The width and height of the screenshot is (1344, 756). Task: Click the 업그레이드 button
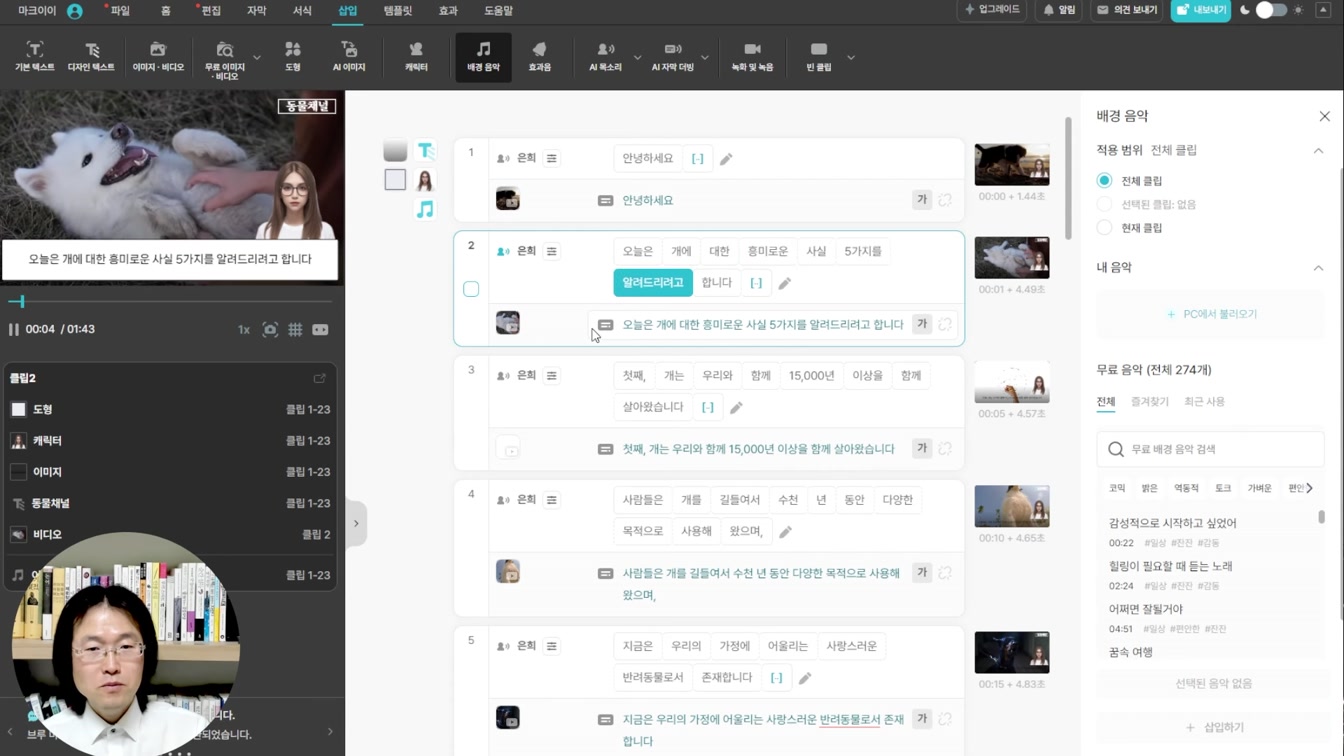pos(993,10)
